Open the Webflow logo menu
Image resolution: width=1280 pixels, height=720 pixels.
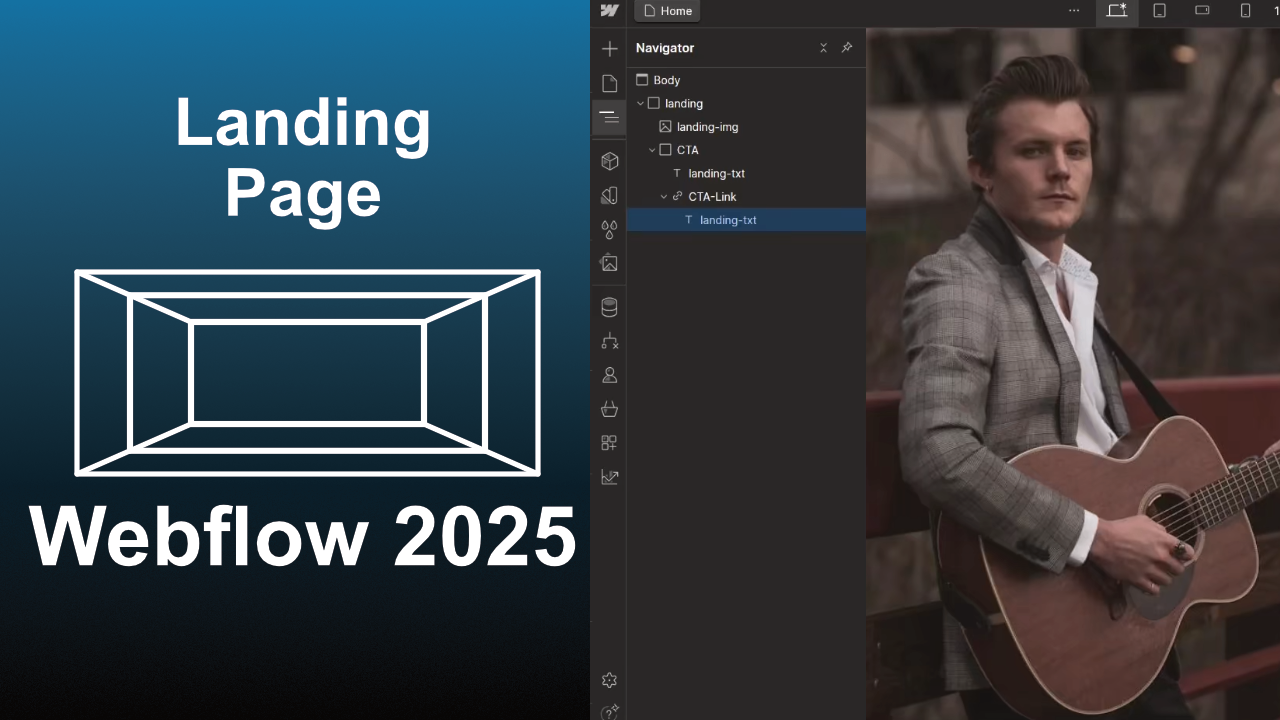(609, 11)
